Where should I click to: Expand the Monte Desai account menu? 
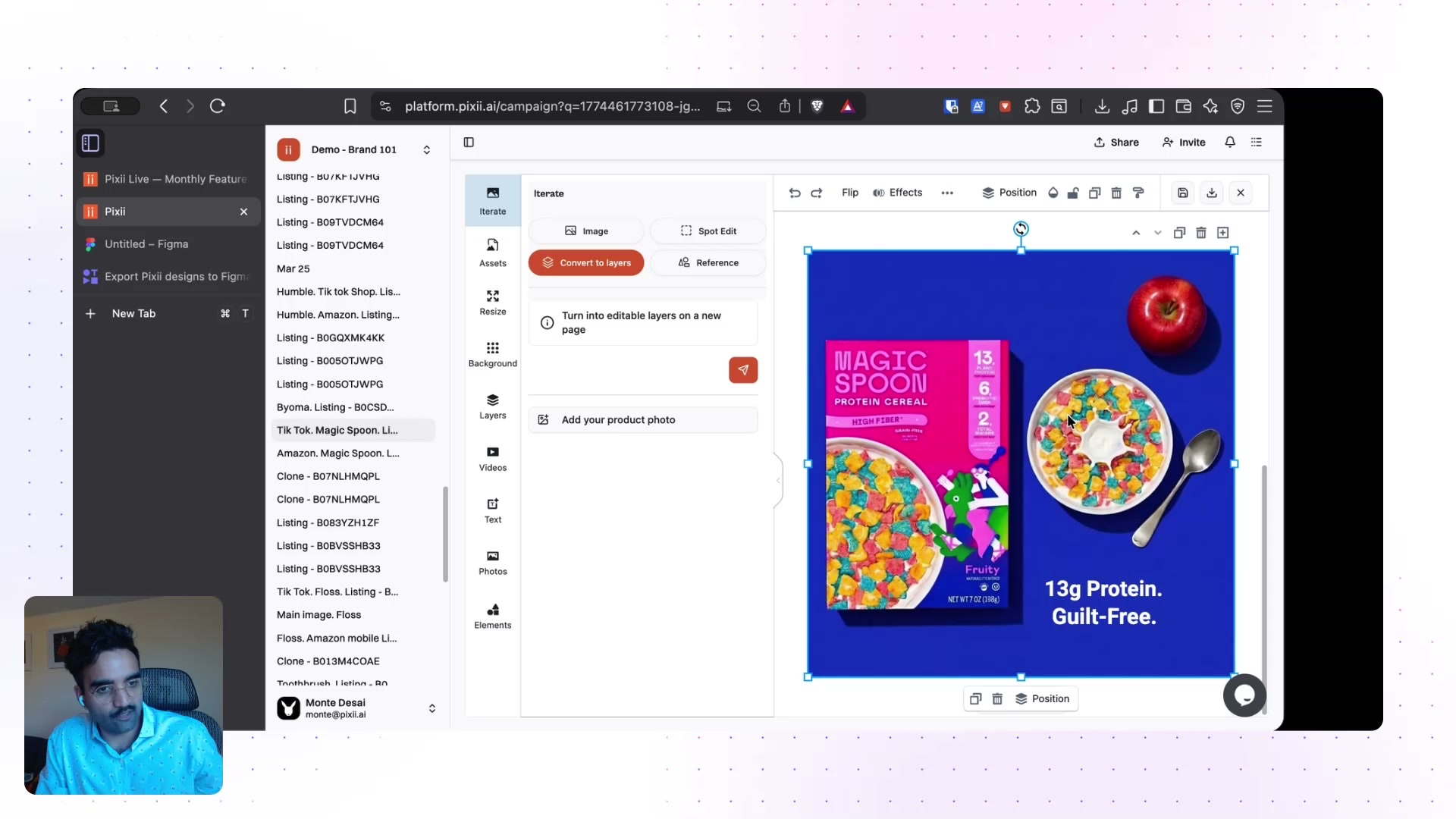tap(432, 709)
